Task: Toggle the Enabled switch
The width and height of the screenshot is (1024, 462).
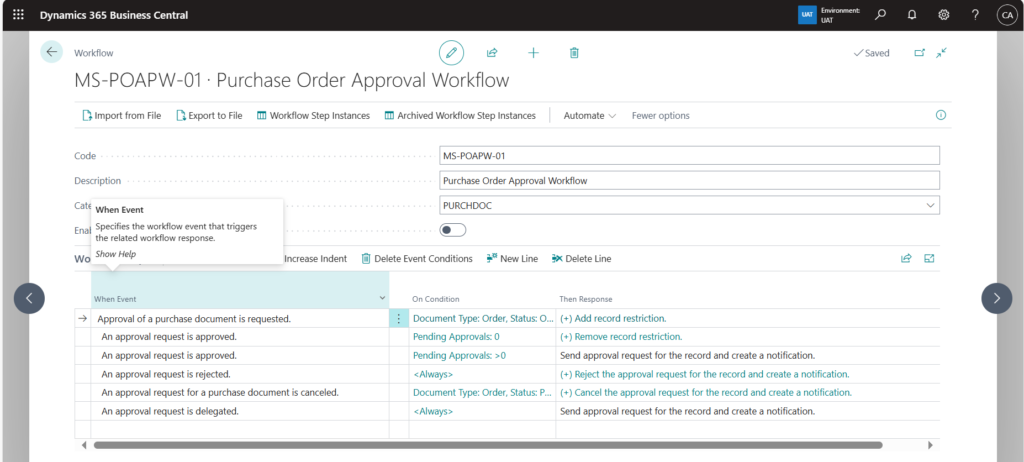Action: (453, 230)
